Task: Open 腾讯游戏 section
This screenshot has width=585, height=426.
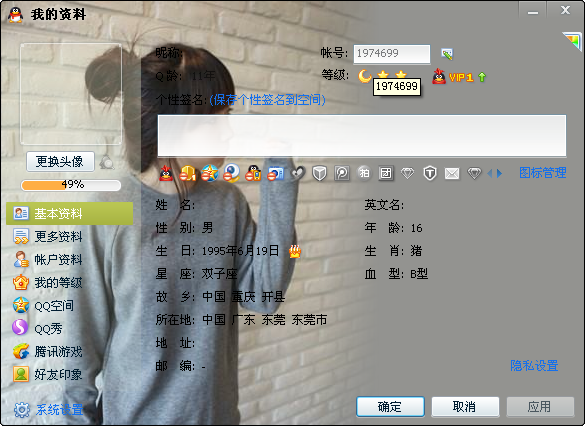Action: click(48, 352)
